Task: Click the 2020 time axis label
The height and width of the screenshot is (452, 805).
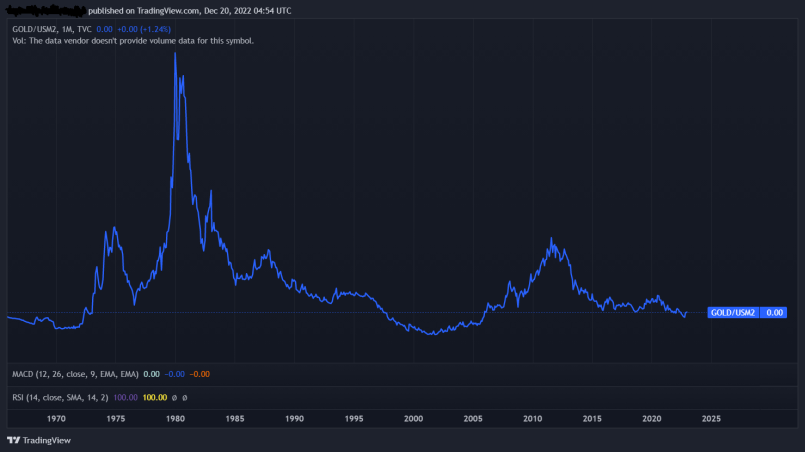Action: pos(651,419)
